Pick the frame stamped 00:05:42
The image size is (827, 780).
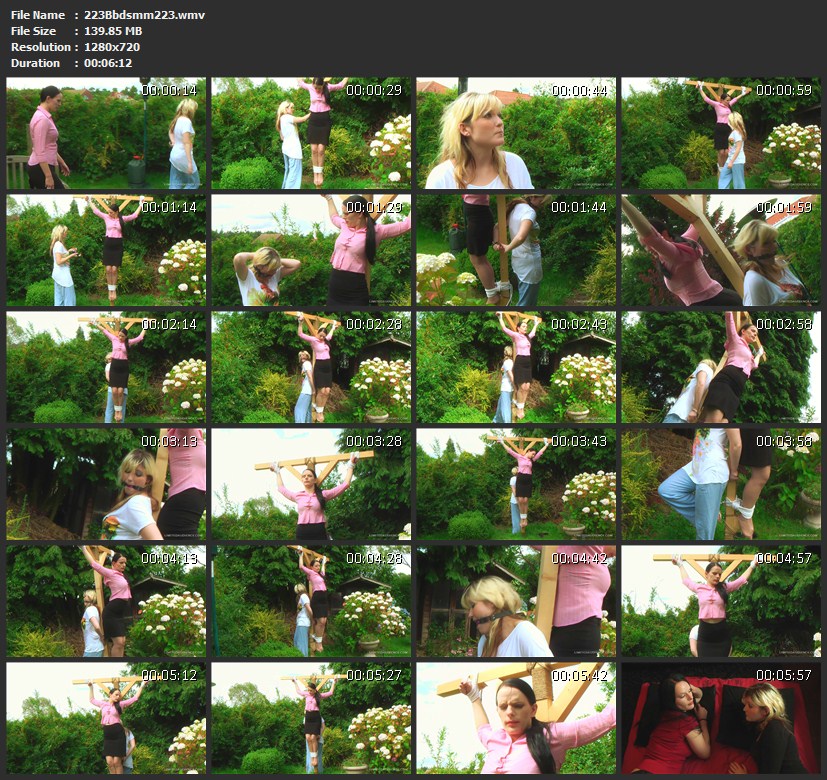coord(516,719)
